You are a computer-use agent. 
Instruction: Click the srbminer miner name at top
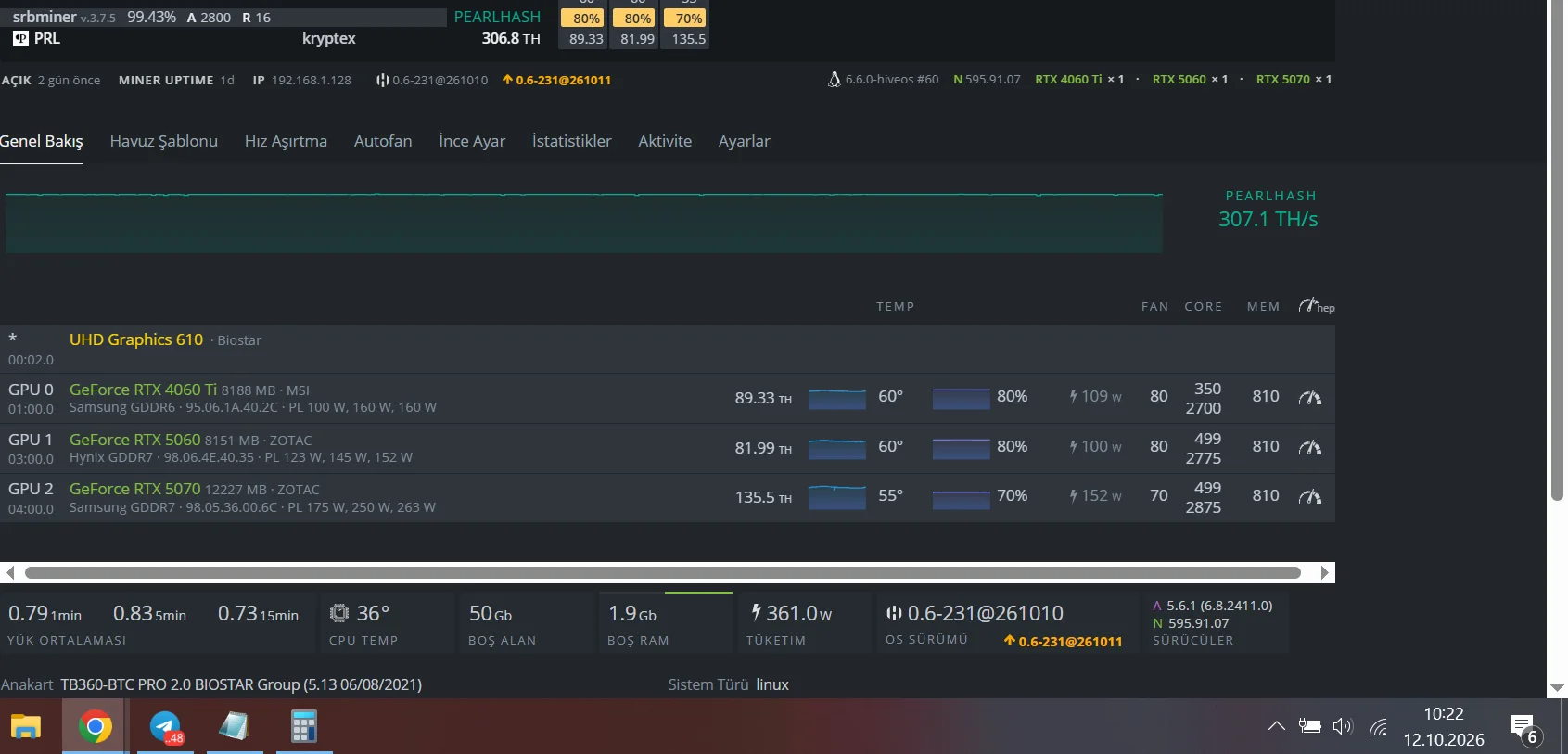click(x=45, y=17)
